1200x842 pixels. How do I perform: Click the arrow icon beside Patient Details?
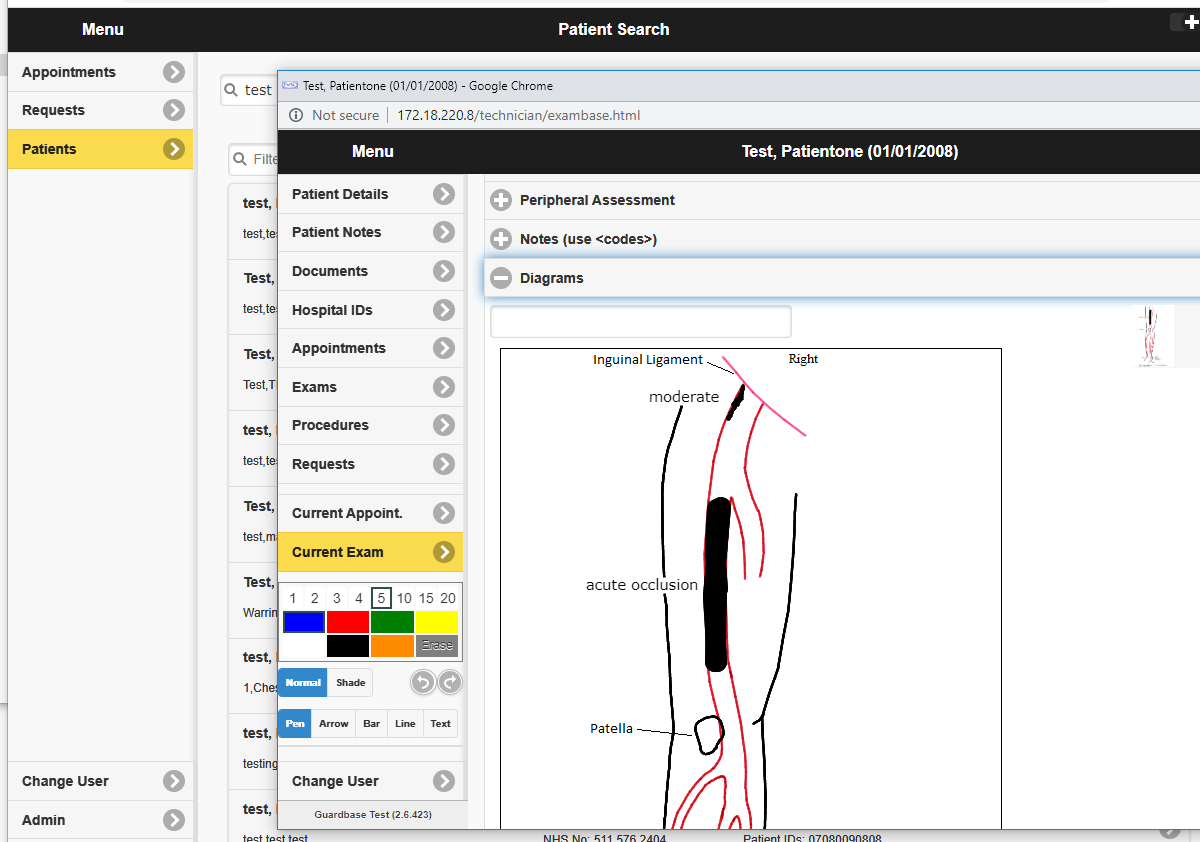click(444, 194)
